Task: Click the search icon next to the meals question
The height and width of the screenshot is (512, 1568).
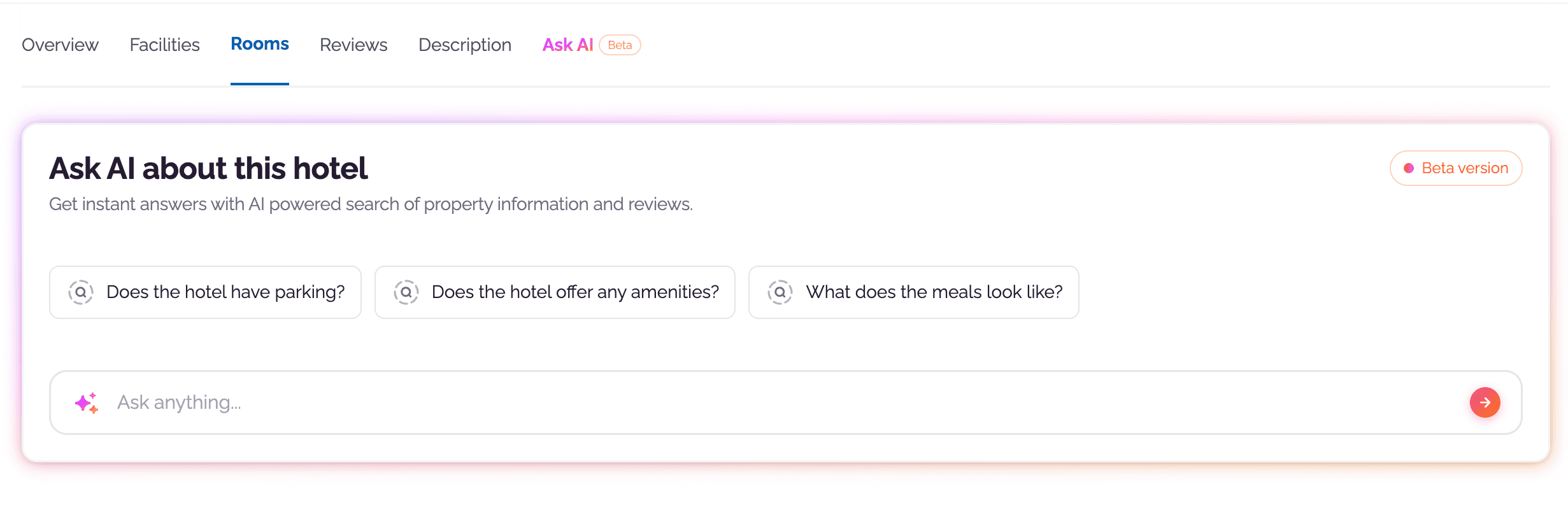Action: pos(780,292)
